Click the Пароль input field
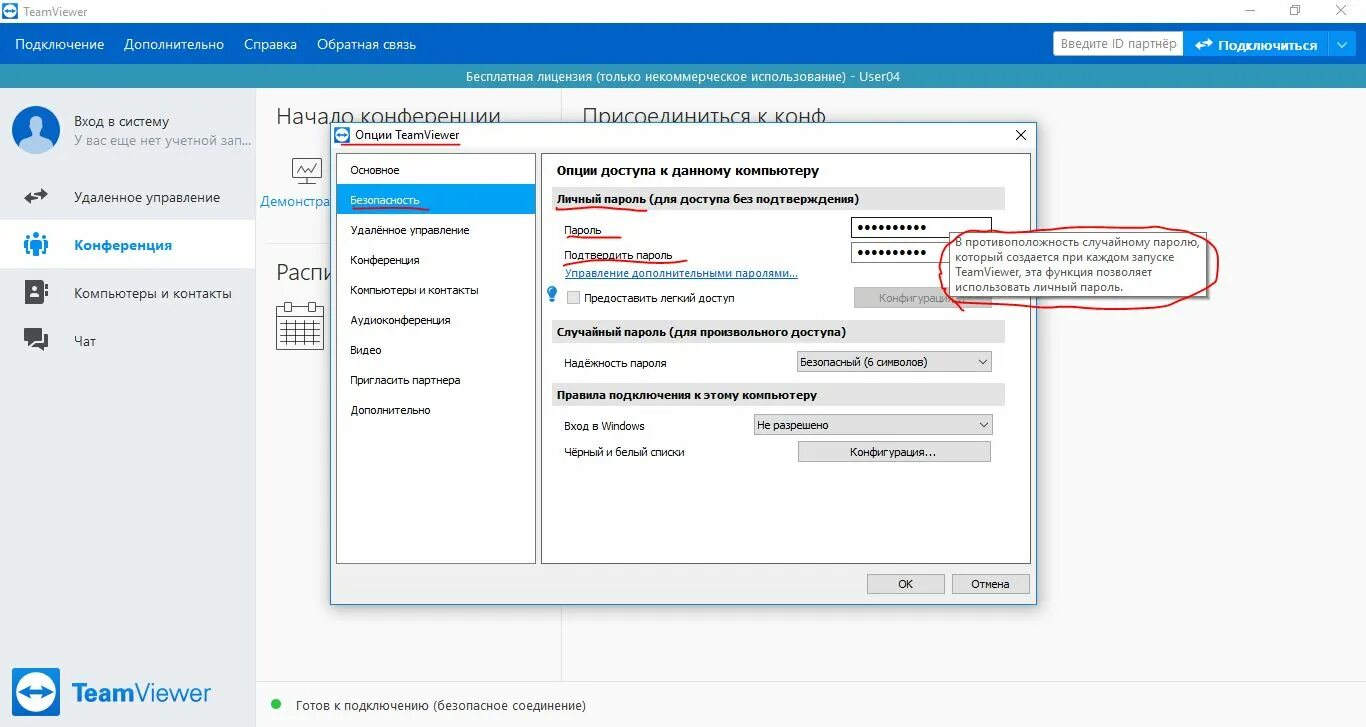The width and height of the screenshot is (1366, 727). pos(921,228)
